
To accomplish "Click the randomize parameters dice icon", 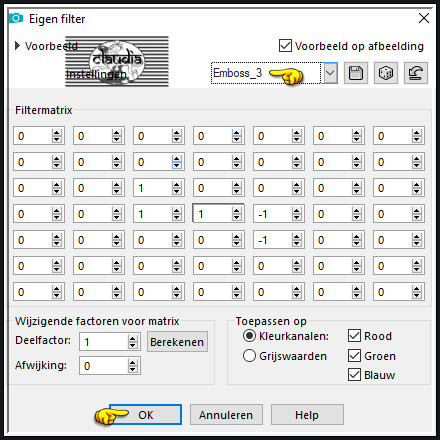I will [x=386, y=73].
